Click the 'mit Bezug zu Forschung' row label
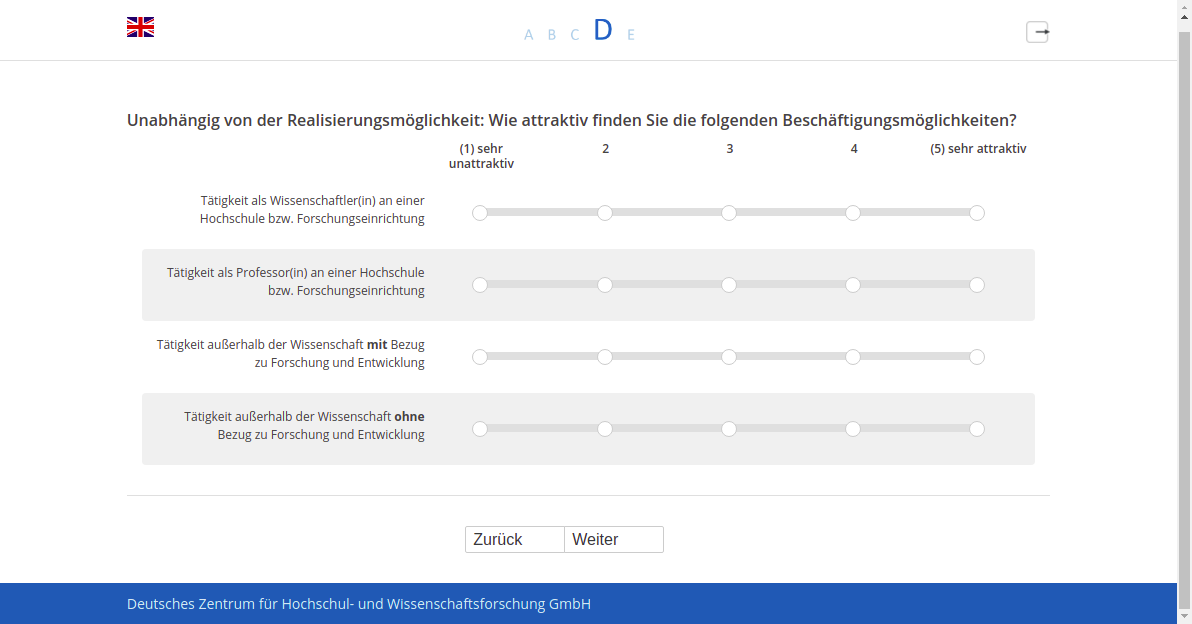 [x=291, y=353]
